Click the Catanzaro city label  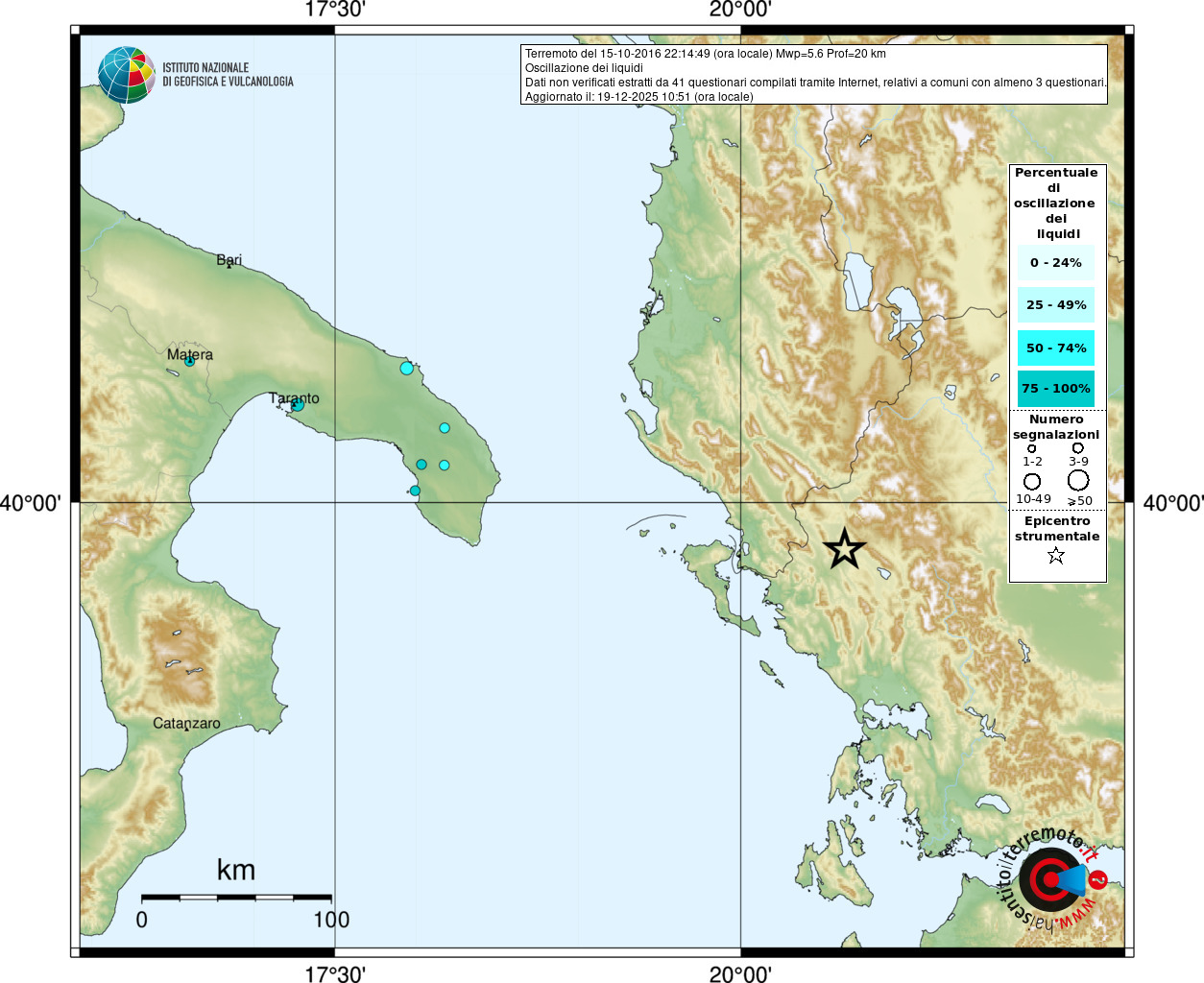click(x=186, y=723)
